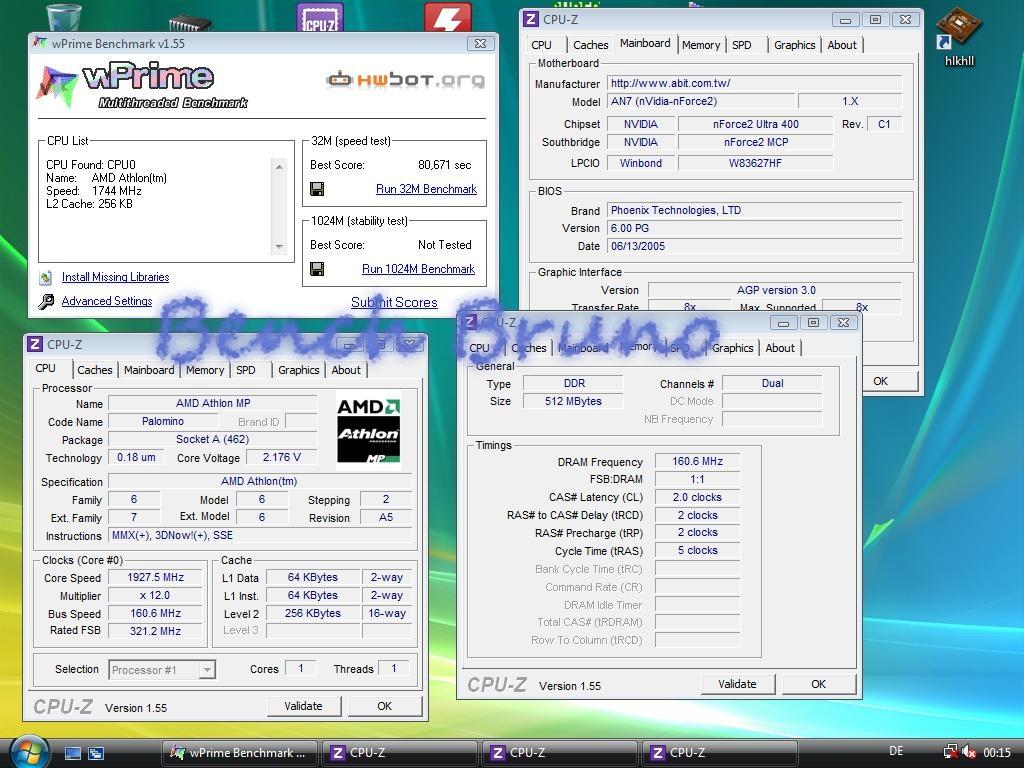This screenshot has height=768, width=1024.
Task: Click the AMD Athlon MP logo in CPU-Z
Action: coord(368,430)
